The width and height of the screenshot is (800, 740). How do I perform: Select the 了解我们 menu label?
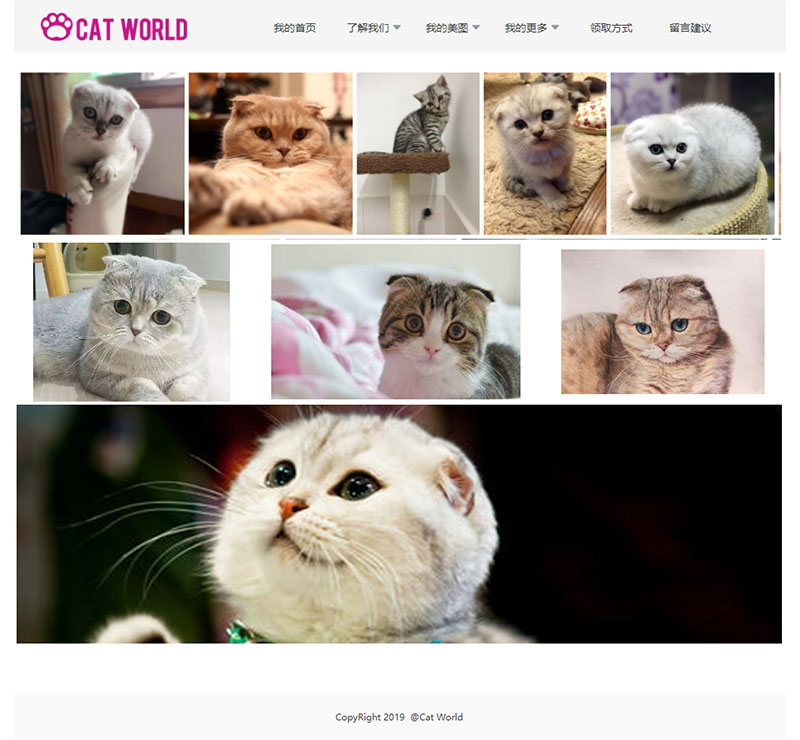367,28
